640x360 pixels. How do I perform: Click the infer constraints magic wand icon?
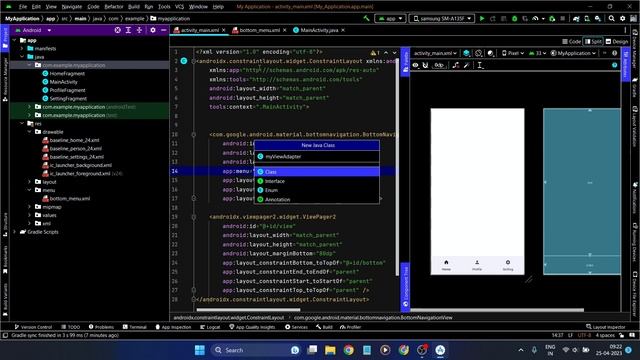[x=467, y=65]
